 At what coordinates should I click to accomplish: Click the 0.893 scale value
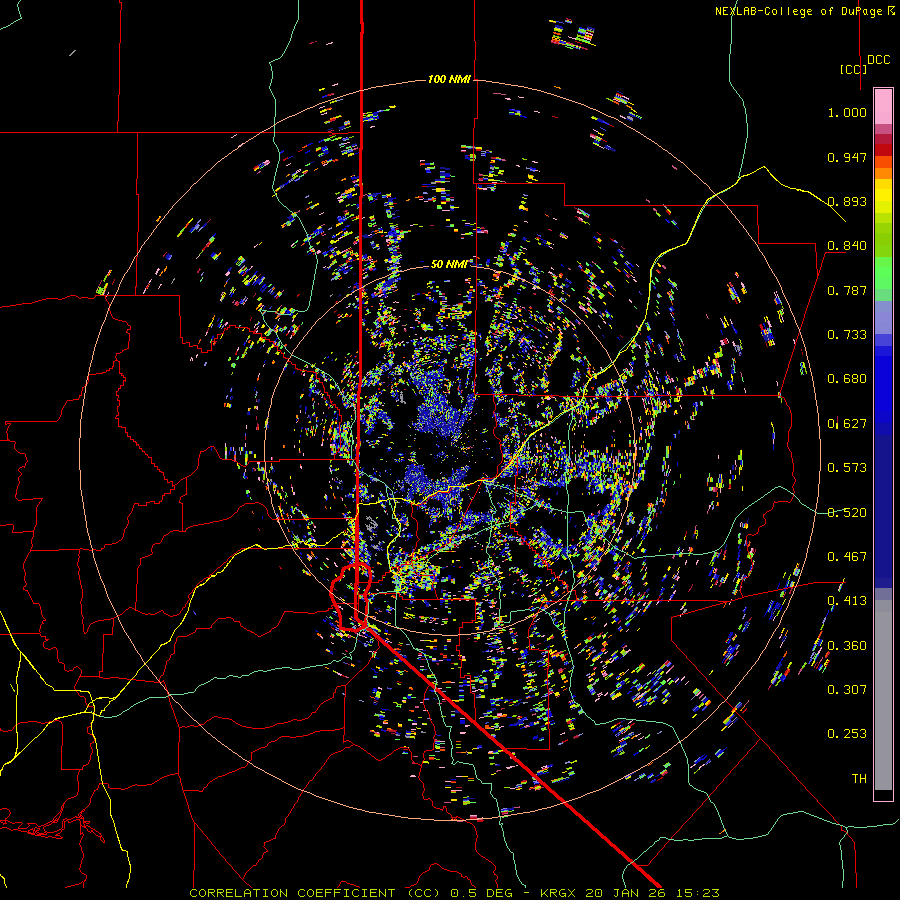coord(847,201)
